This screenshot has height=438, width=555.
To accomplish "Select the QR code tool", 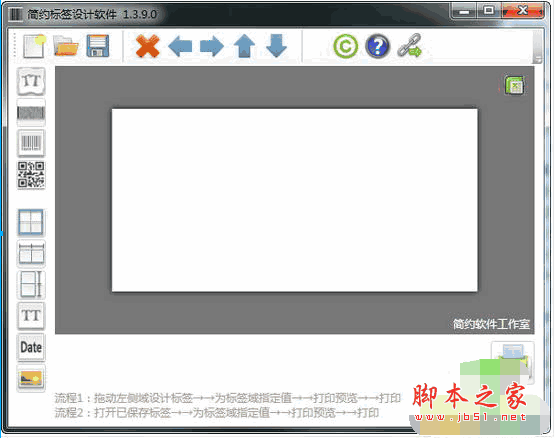I will pos(31,175).
